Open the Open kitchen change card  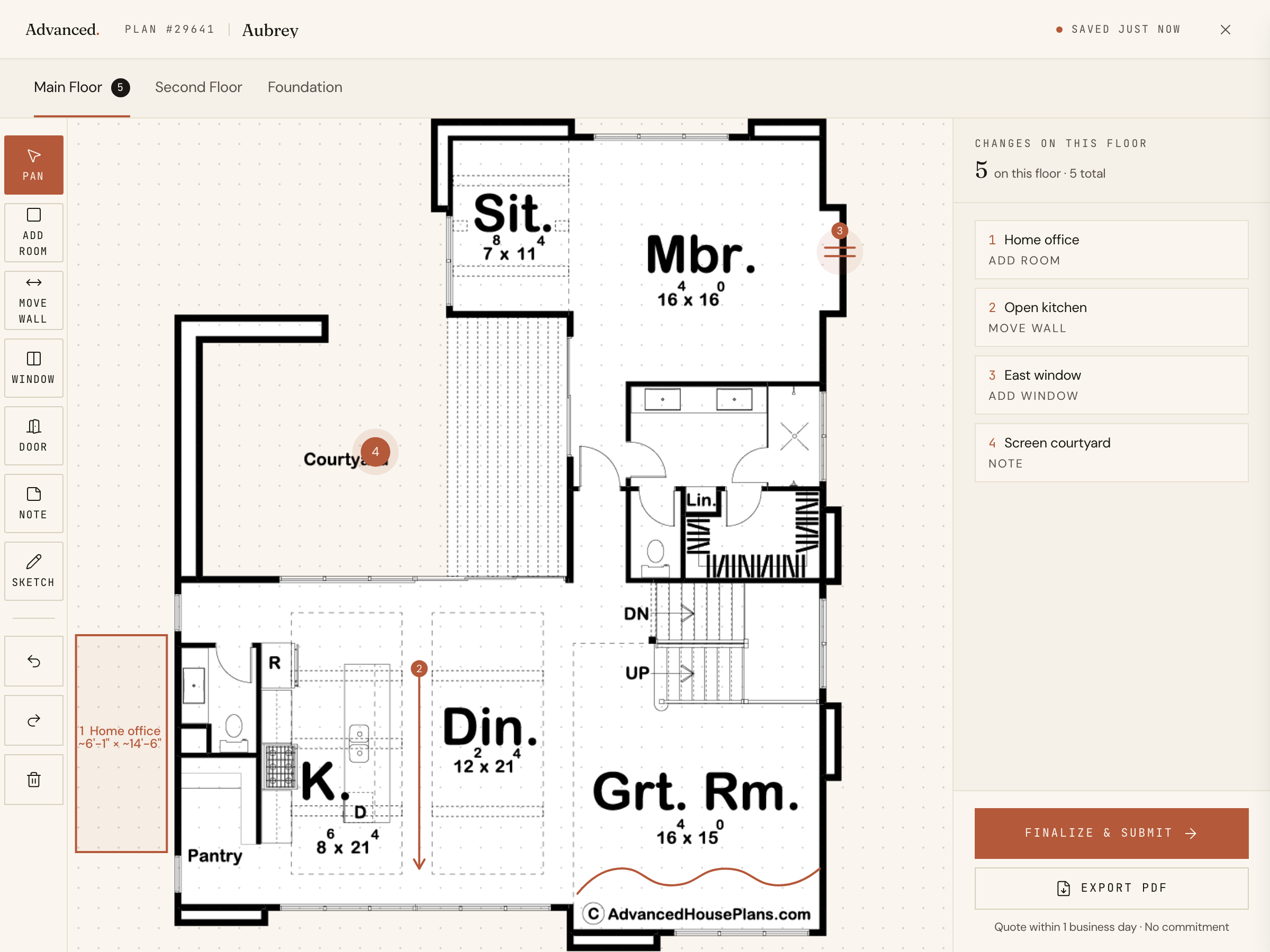pos(1112,317)
